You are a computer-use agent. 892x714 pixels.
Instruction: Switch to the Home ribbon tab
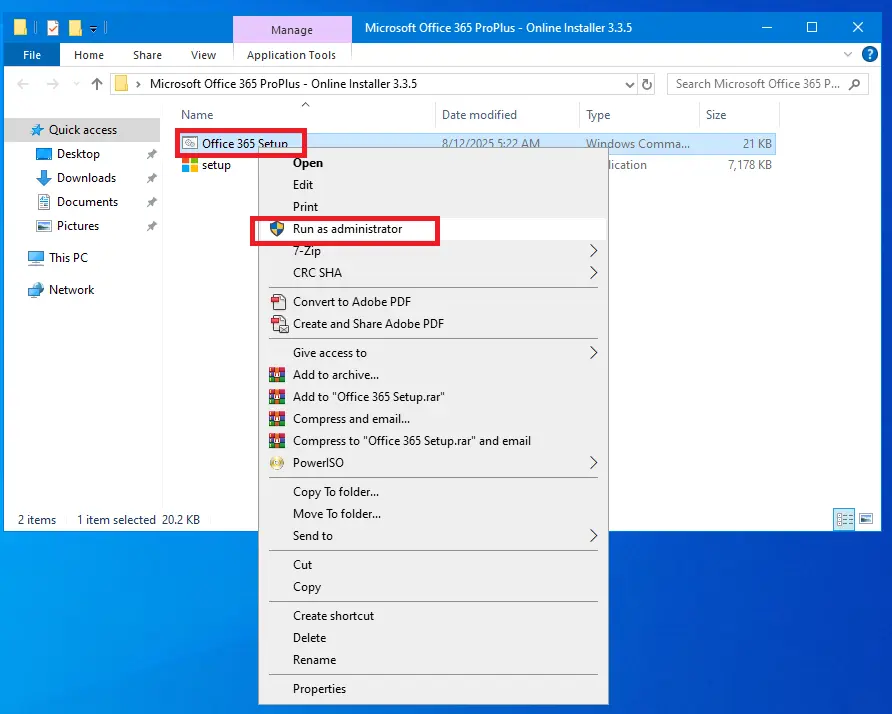point(89,55)
